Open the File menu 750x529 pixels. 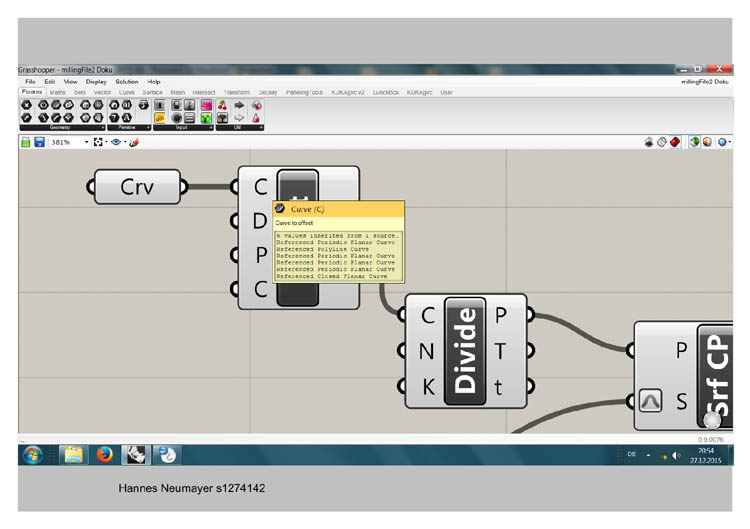point(30,82)
